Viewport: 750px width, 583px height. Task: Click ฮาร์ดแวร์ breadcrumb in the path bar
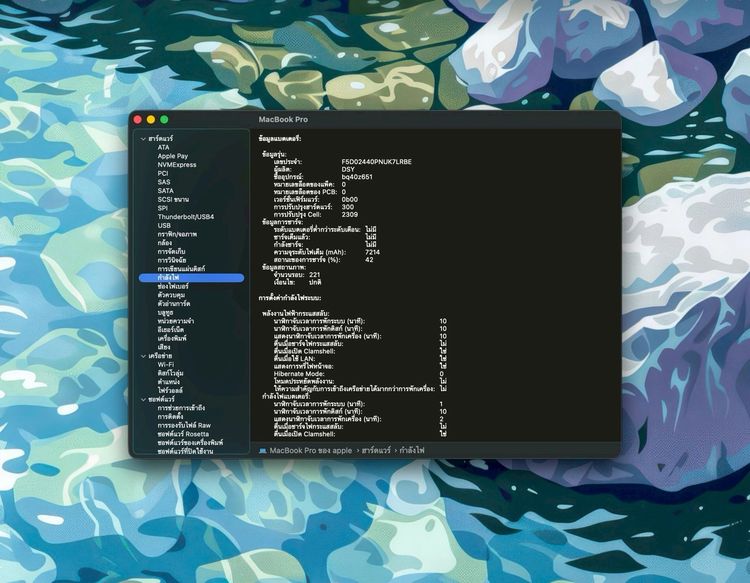tap(376, 451)
